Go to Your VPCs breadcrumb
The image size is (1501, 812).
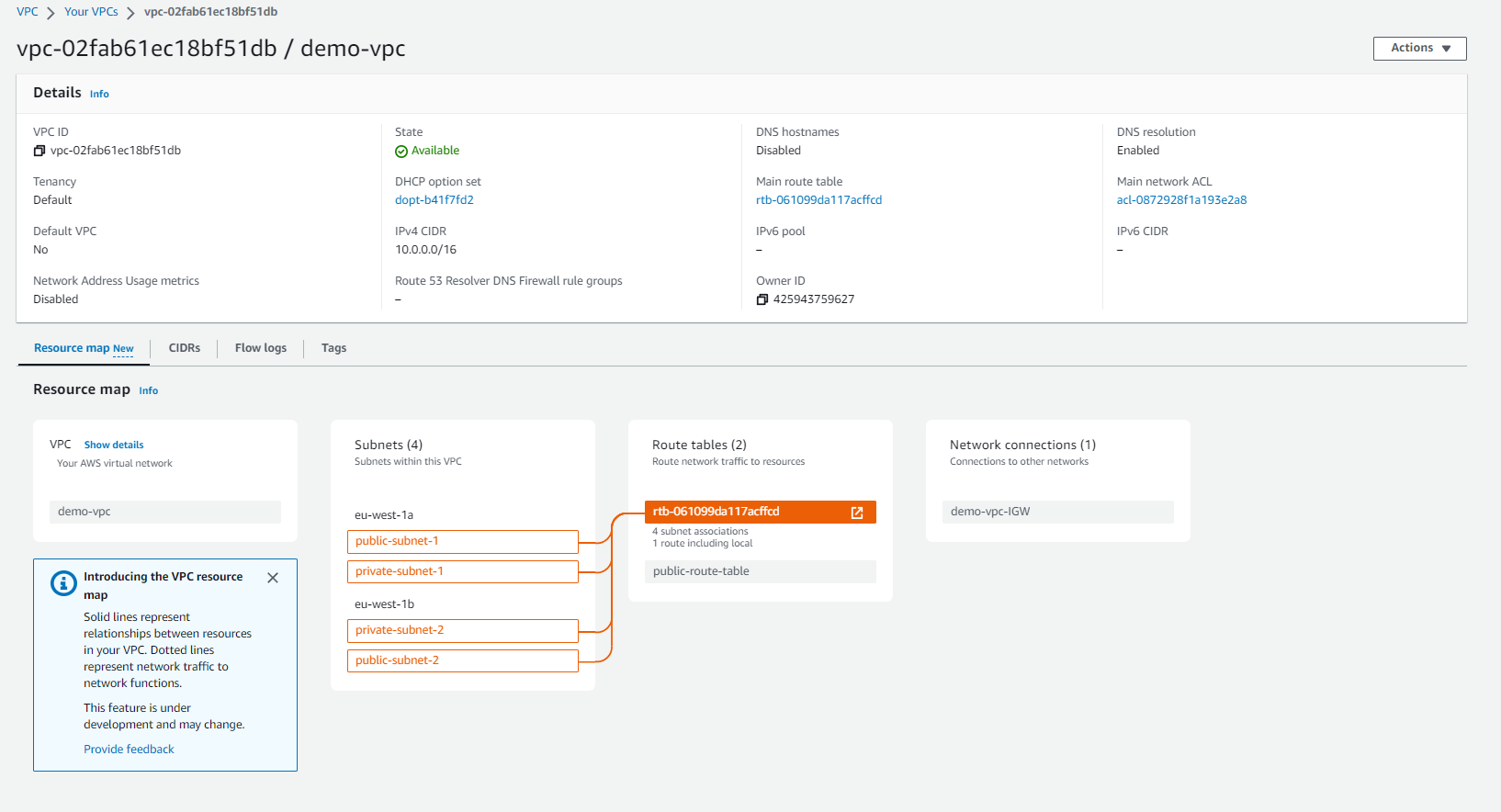pyautogui.click(x=91, y=12)
